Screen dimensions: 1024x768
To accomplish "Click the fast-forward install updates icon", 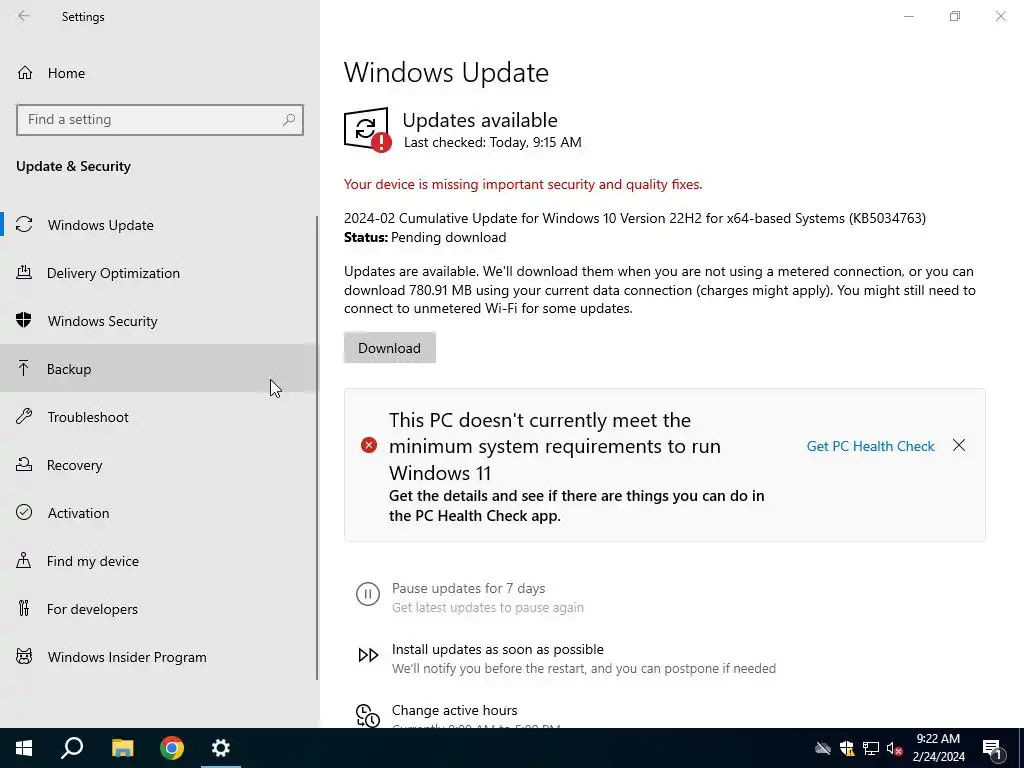I will [368, 655].
